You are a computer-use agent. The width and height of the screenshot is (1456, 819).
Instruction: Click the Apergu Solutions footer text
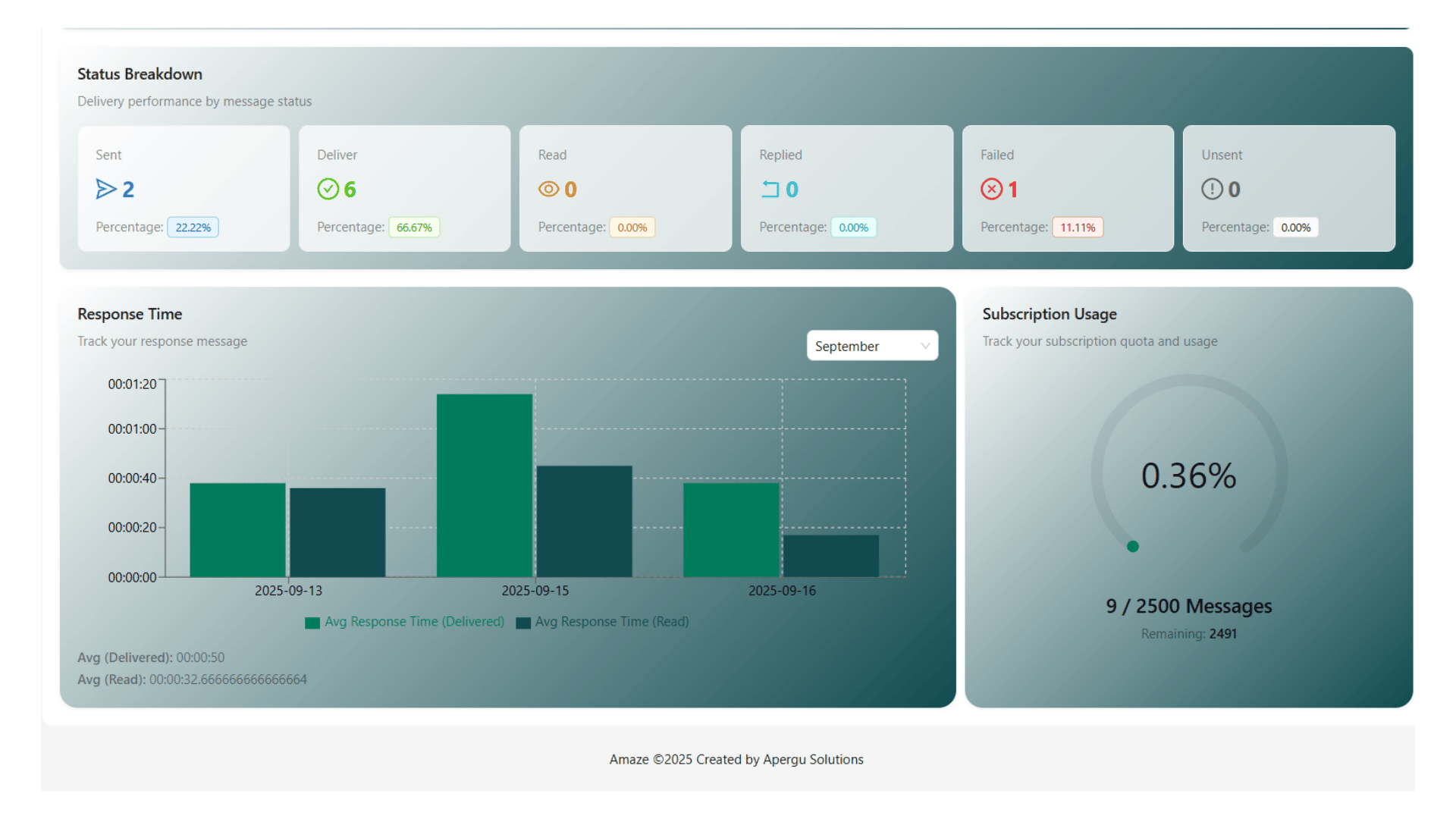pos(813,759)
